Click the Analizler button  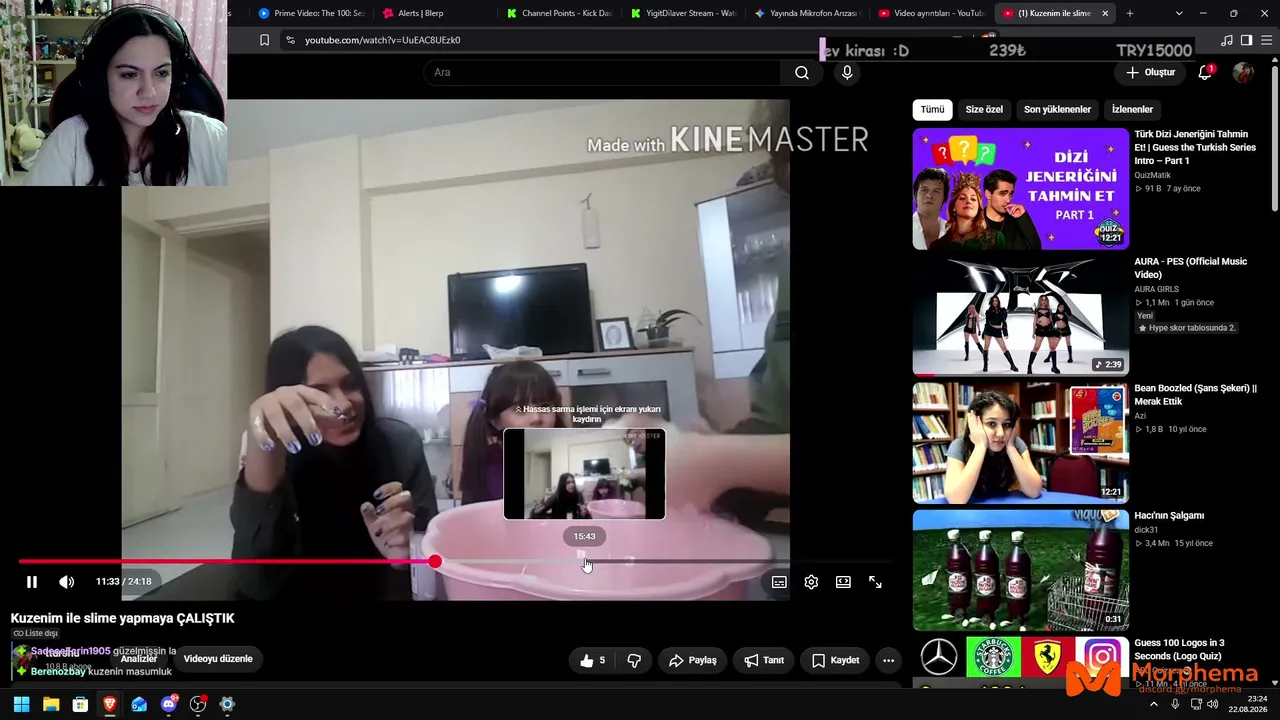coord(139,659)
